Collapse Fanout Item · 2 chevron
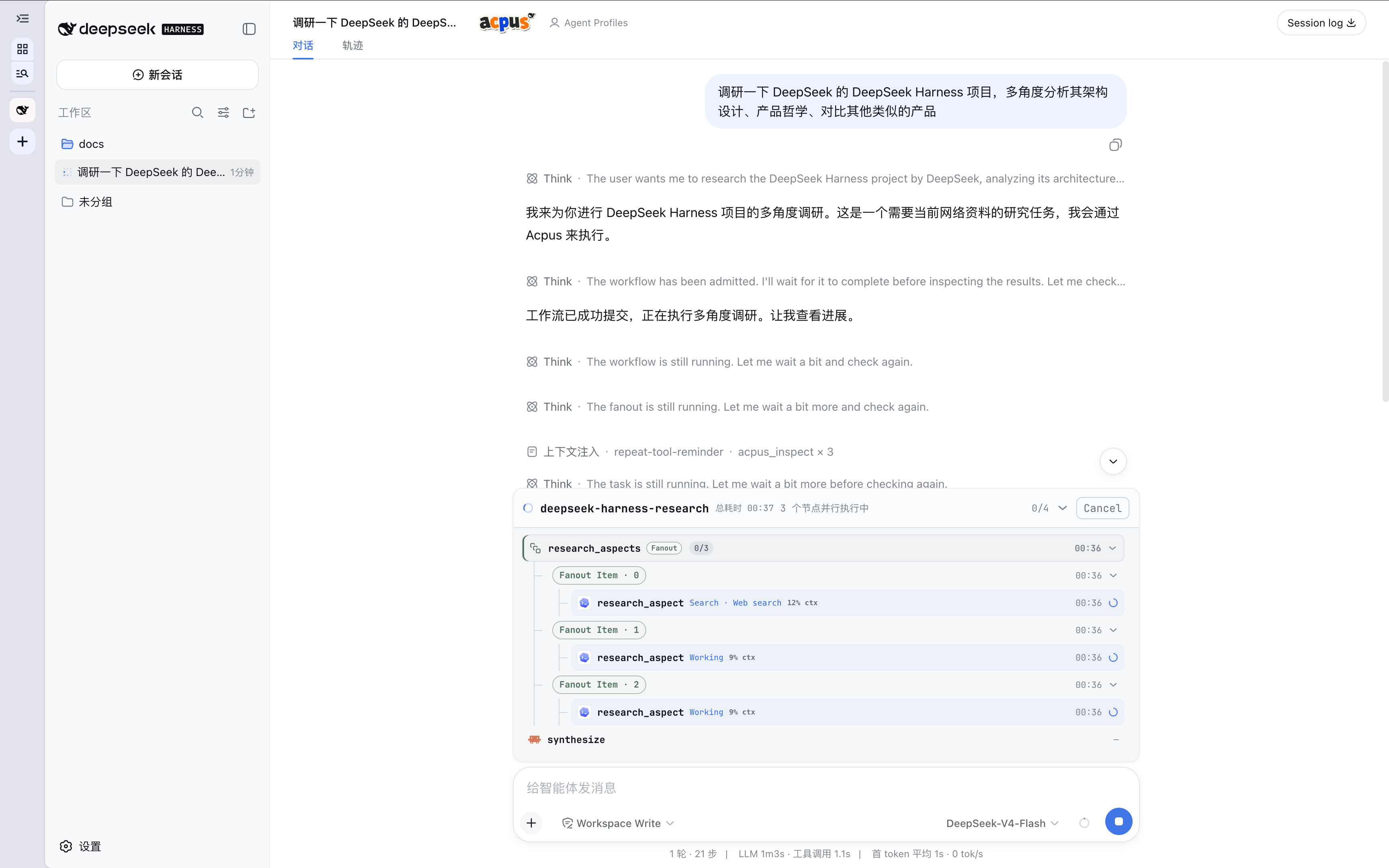This screenshot has height=868, width=1389. point(1114,685)
